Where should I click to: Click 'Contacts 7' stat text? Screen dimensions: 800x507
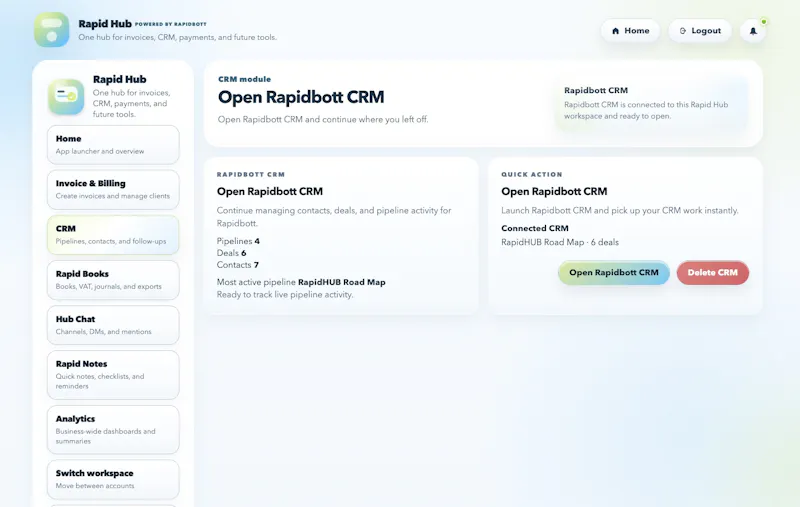(x=238, y=265)
